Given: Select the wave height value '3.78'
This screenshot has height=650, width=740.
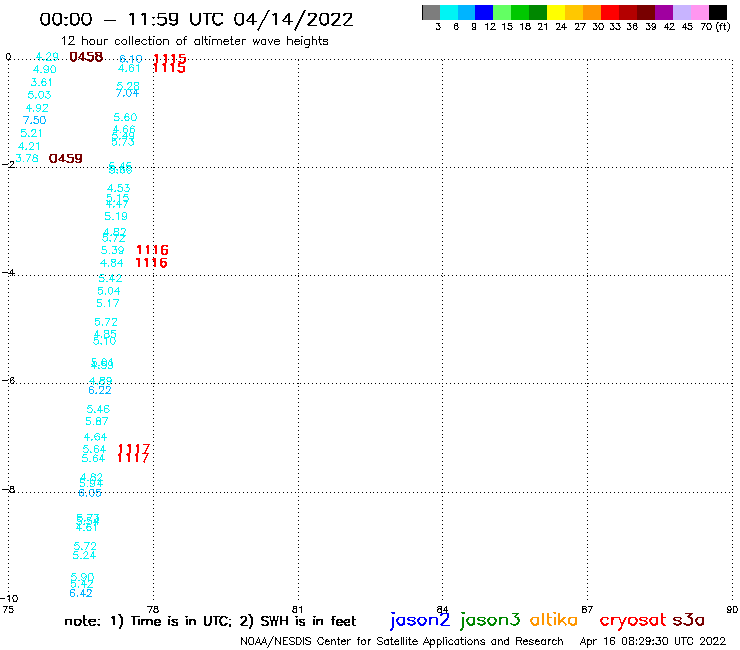Looking at the screenshot, I should point(26,158).
